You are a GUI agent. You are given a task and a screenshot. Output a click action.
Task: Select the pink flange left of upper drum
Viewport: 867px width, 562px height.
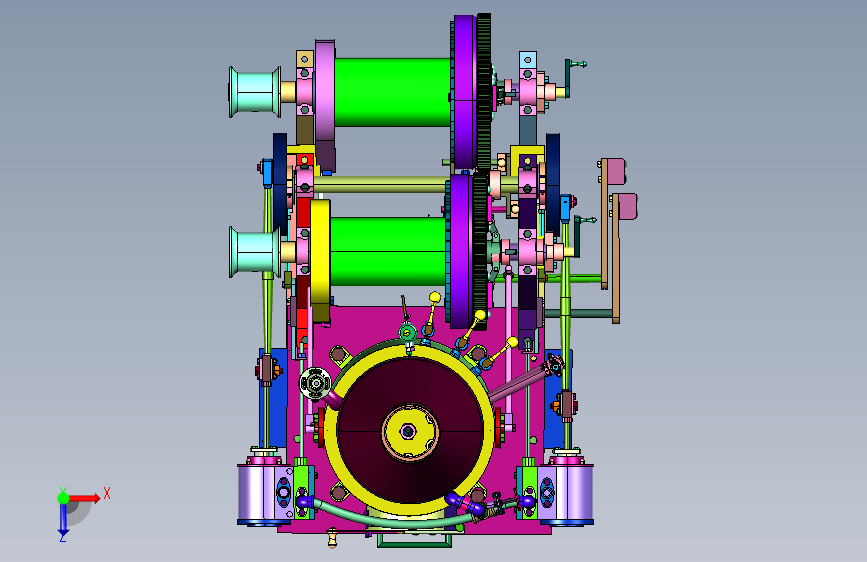pyautogui.click(x=325, y=91)
